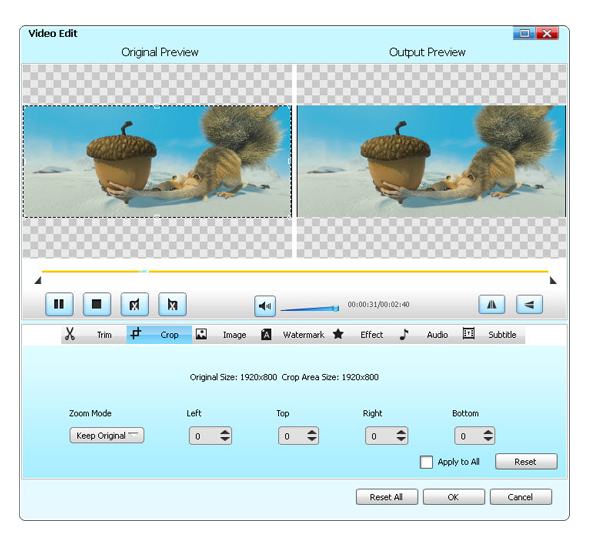
Task: Increase the Bottom crop value
Action: tap(488, 432)
